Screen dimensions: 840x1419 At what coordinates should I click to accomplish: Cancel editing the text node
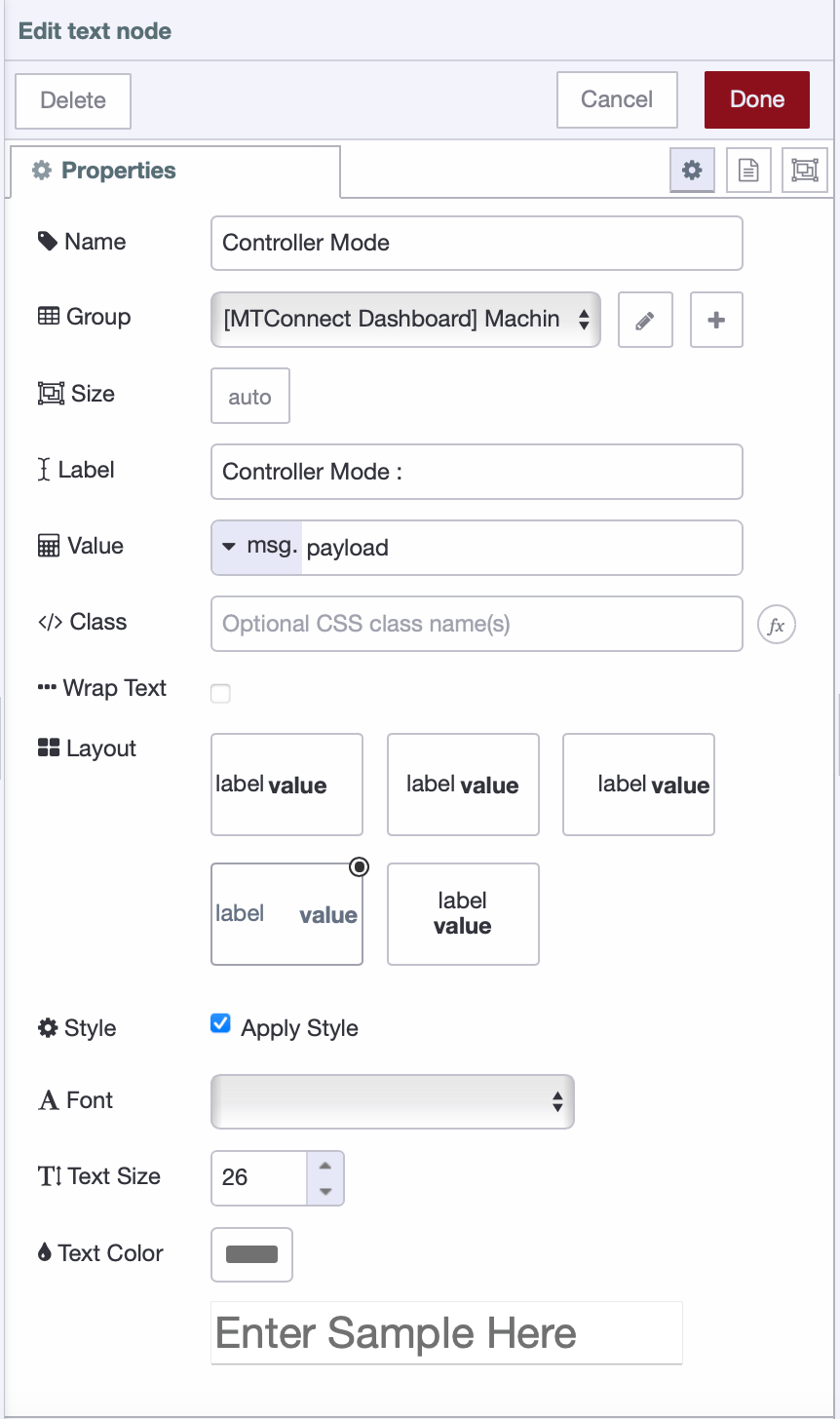click(617, 98)
